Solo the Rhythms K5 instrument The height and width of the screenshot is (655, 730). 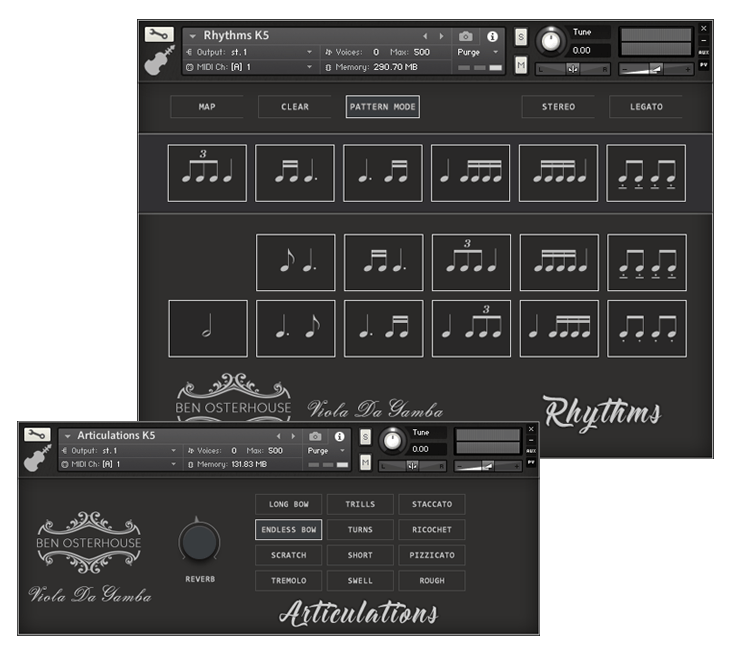[x=521, y=36]
